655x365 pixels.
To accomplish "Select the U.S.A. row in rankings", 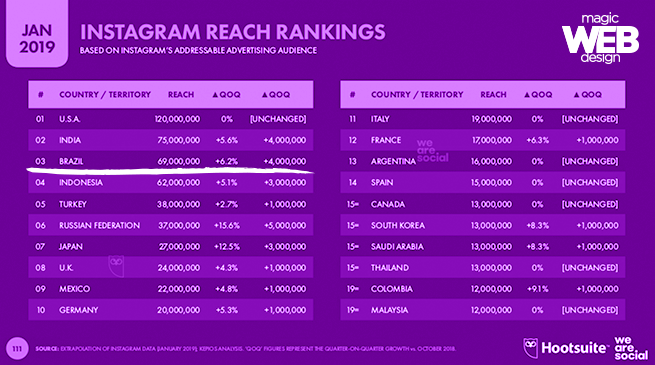I will (170, 119).
